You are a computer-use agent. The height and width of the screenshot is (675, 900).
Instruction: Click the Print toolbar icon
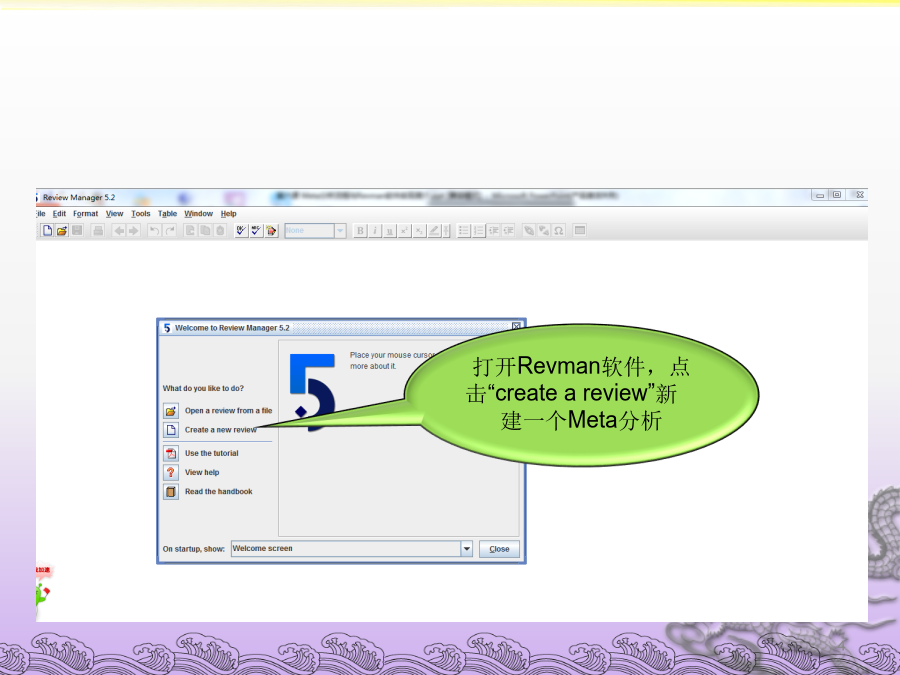pos(98,231)
